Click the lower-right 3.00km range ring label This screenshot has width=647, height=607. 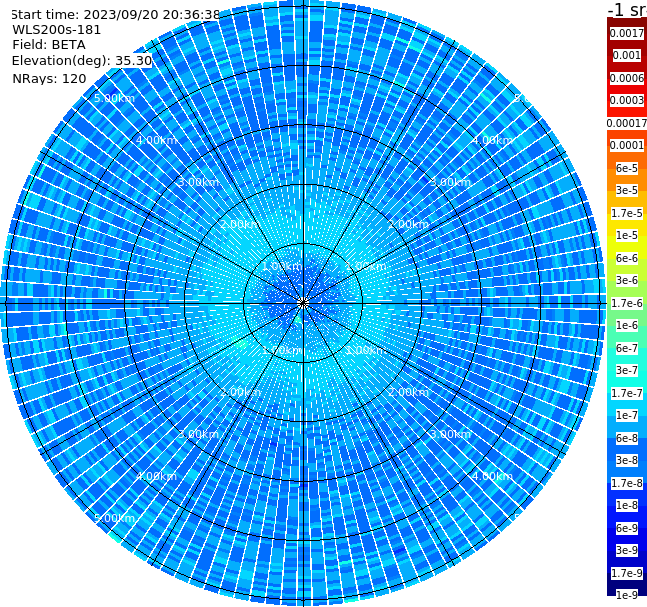click(x=450, y=434)
